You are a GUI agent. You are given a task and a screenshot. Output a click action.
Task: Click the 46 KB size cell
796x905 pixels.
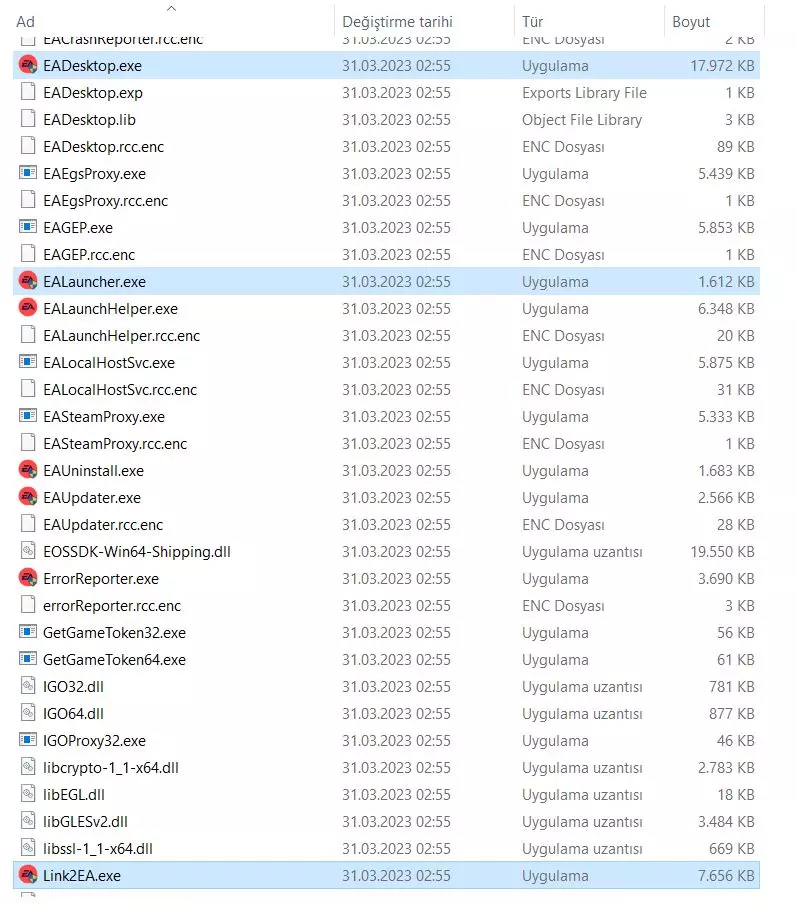click(735, 741)
